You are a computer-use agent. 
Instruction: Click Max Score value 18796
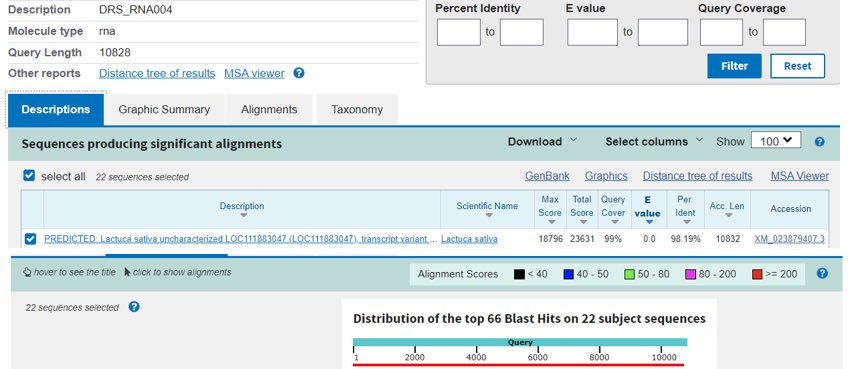[x=550, y=239]
